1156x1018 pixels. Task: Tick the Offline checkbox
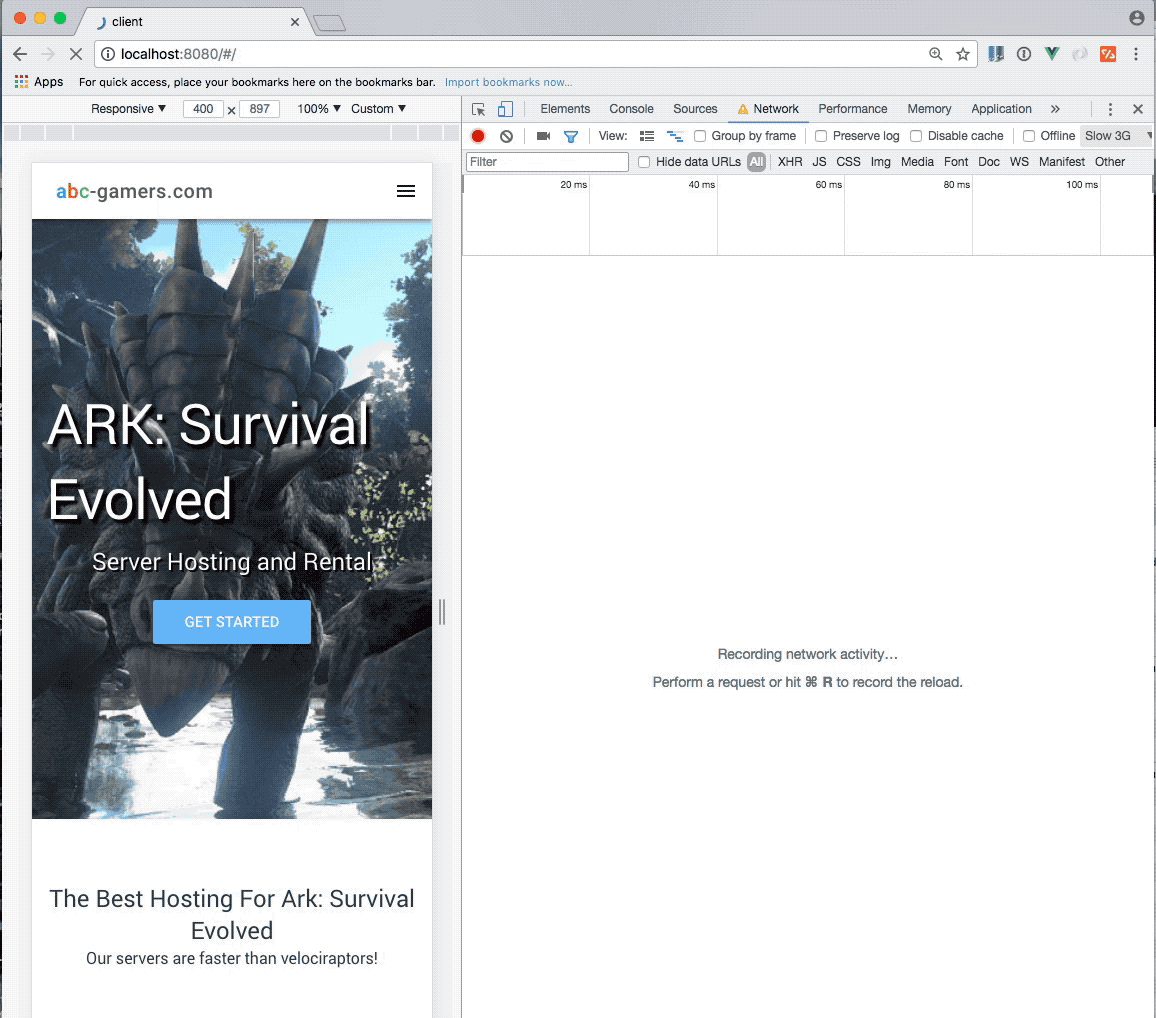click(x=1028, y=136)
